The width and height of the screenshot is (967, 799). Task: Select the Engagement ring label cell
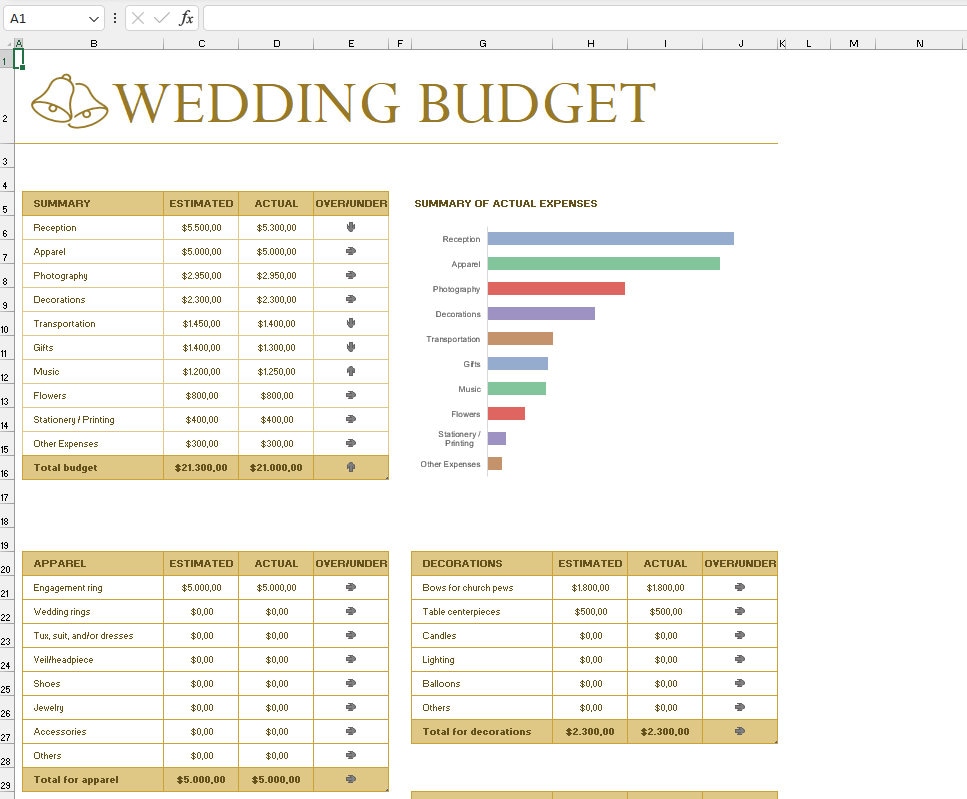(93, 588)
